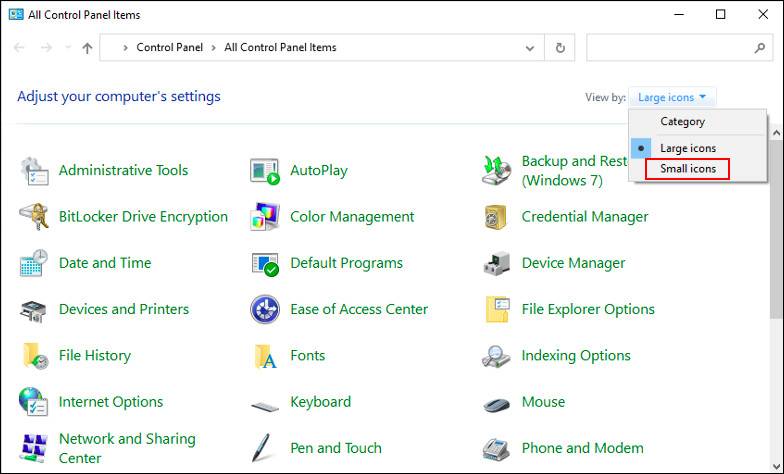Open the Indexing Options link
The width and height of the screenshot is (784, 474).
(576, 356)
